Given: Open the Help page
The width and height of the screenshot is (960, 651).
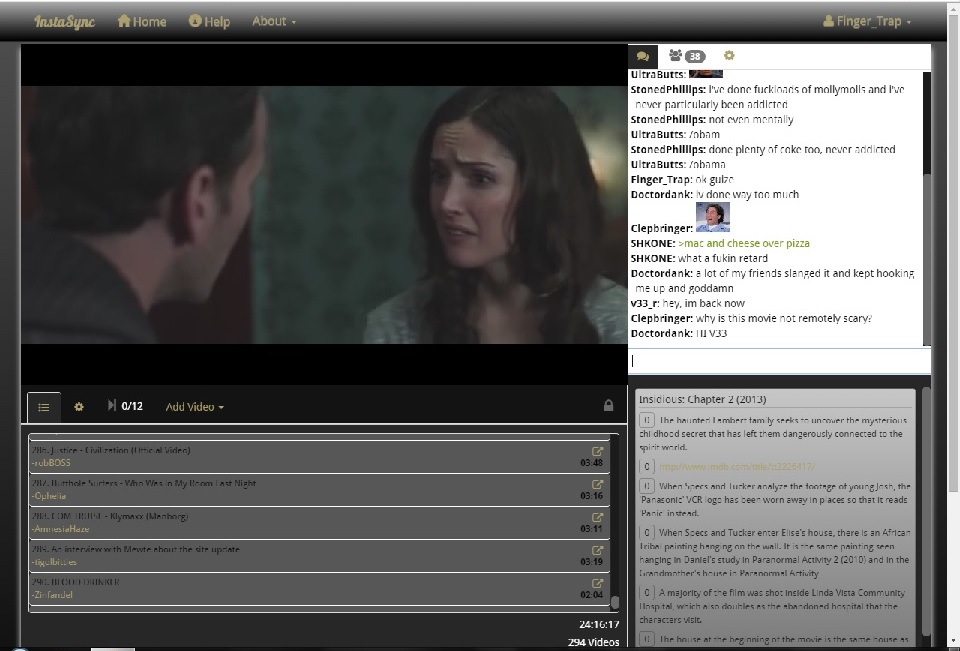Looking at the screenshot, I should pyautogui.click(x=209, y=21).
